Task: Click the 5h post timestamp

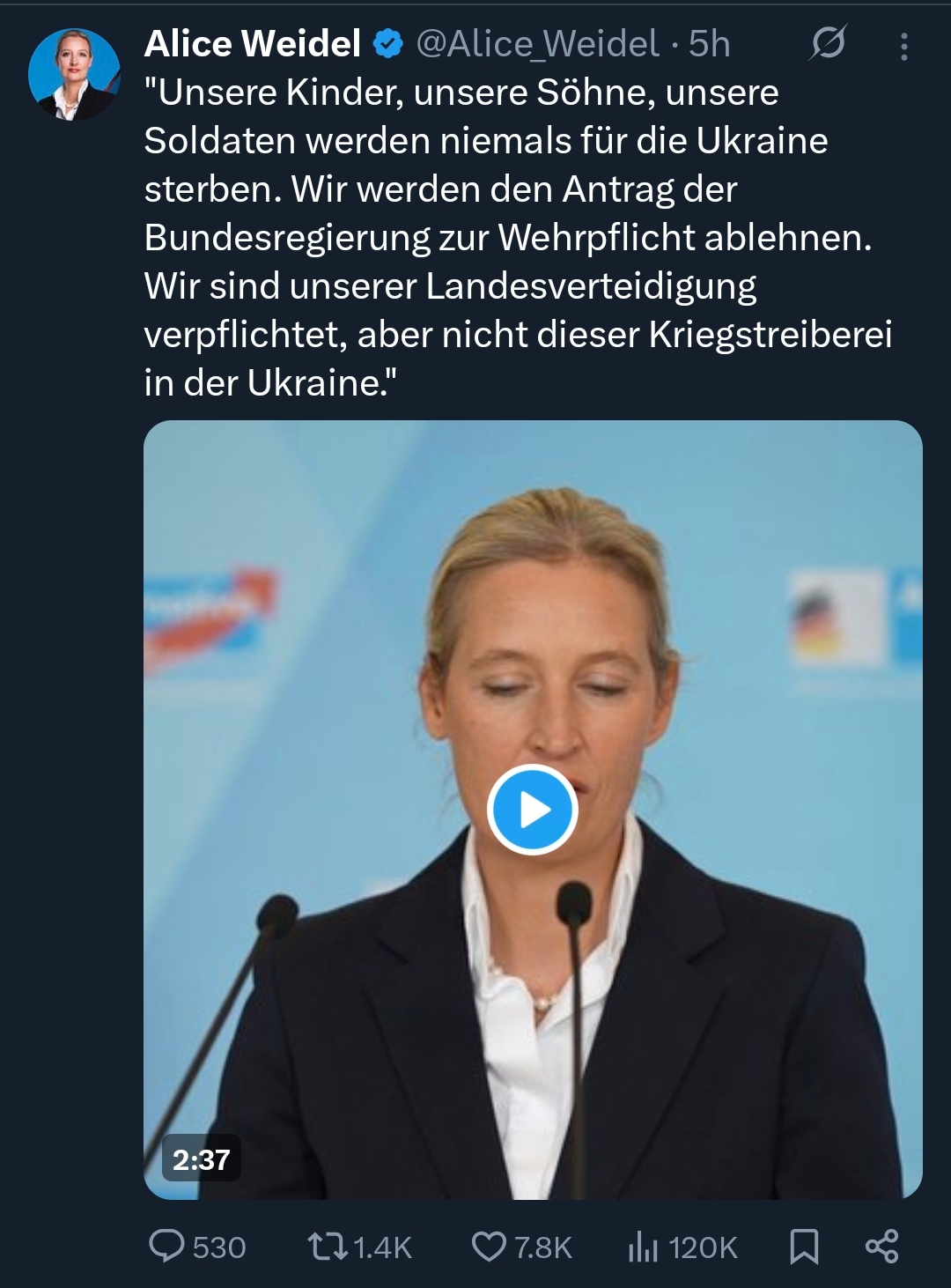Action: click(x=709, y=44)
